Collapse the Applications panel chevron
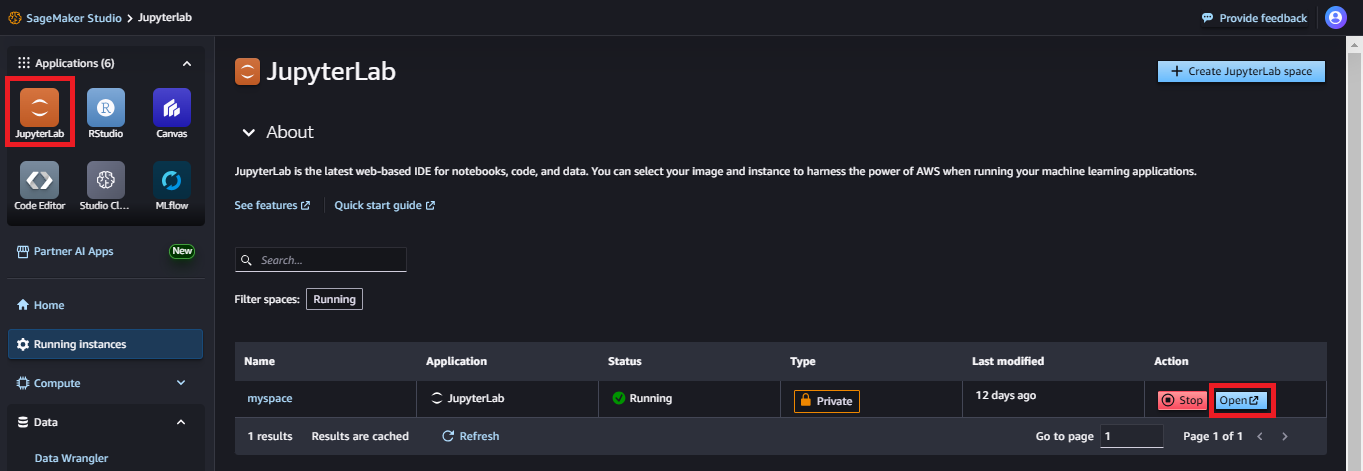1363x471 pixels. coord(186,63)
